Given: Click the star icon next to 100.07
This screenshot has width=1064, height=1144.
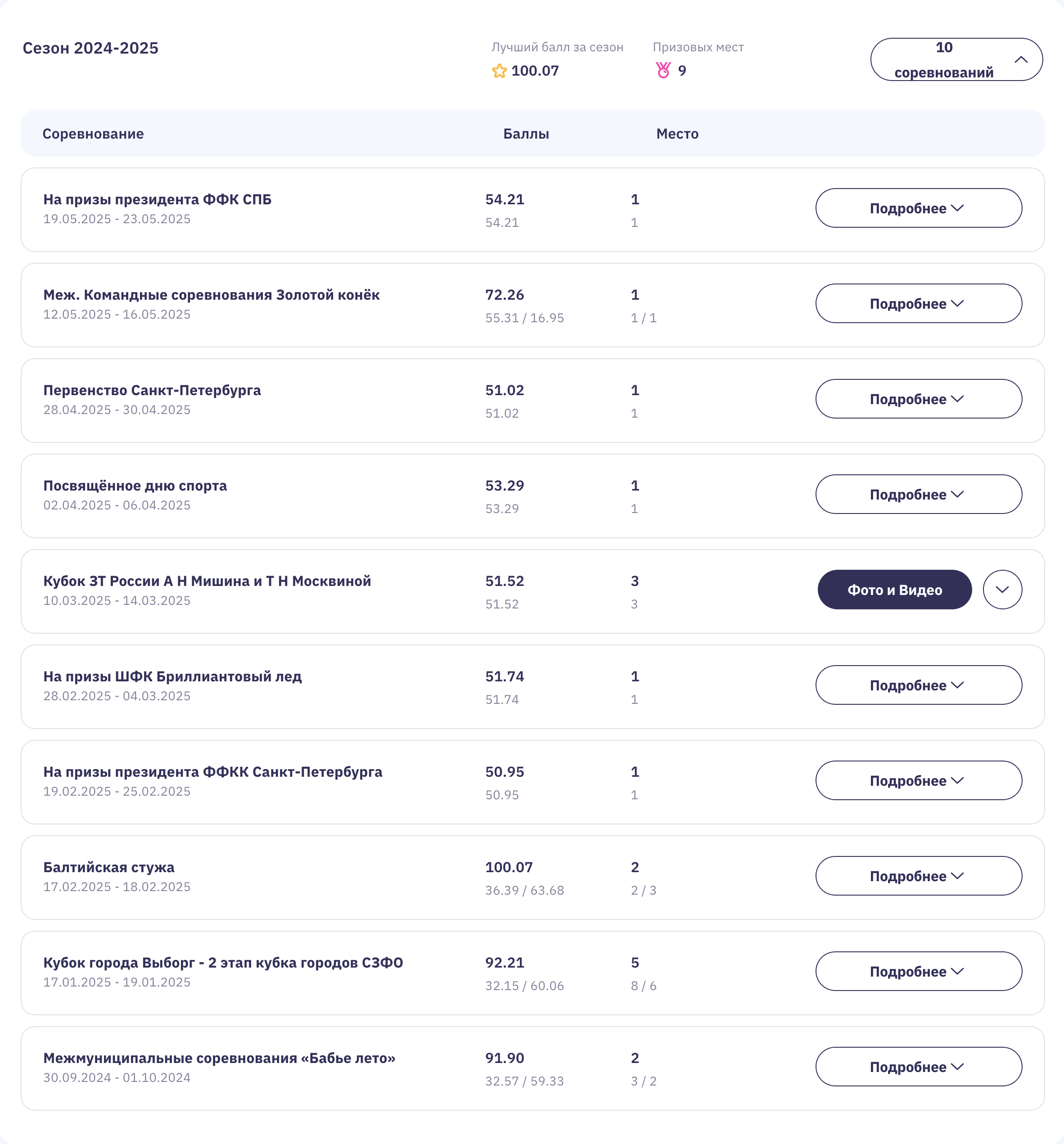Looking at the screenshot, I should click(x=499, y=71).
